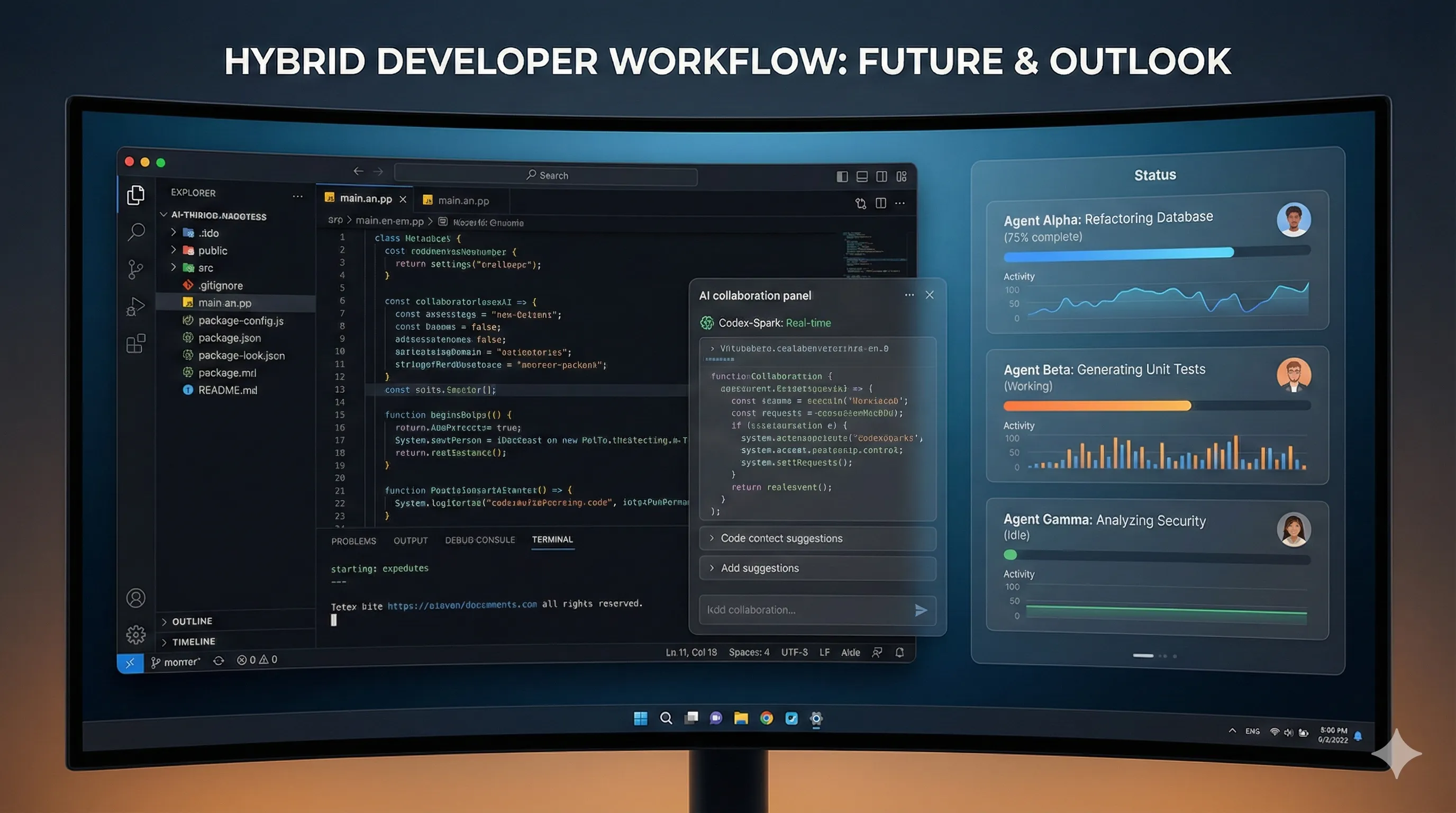The image size is (1456, 813).
Task: Open Extensions view icon
Action: click(135, 343)
